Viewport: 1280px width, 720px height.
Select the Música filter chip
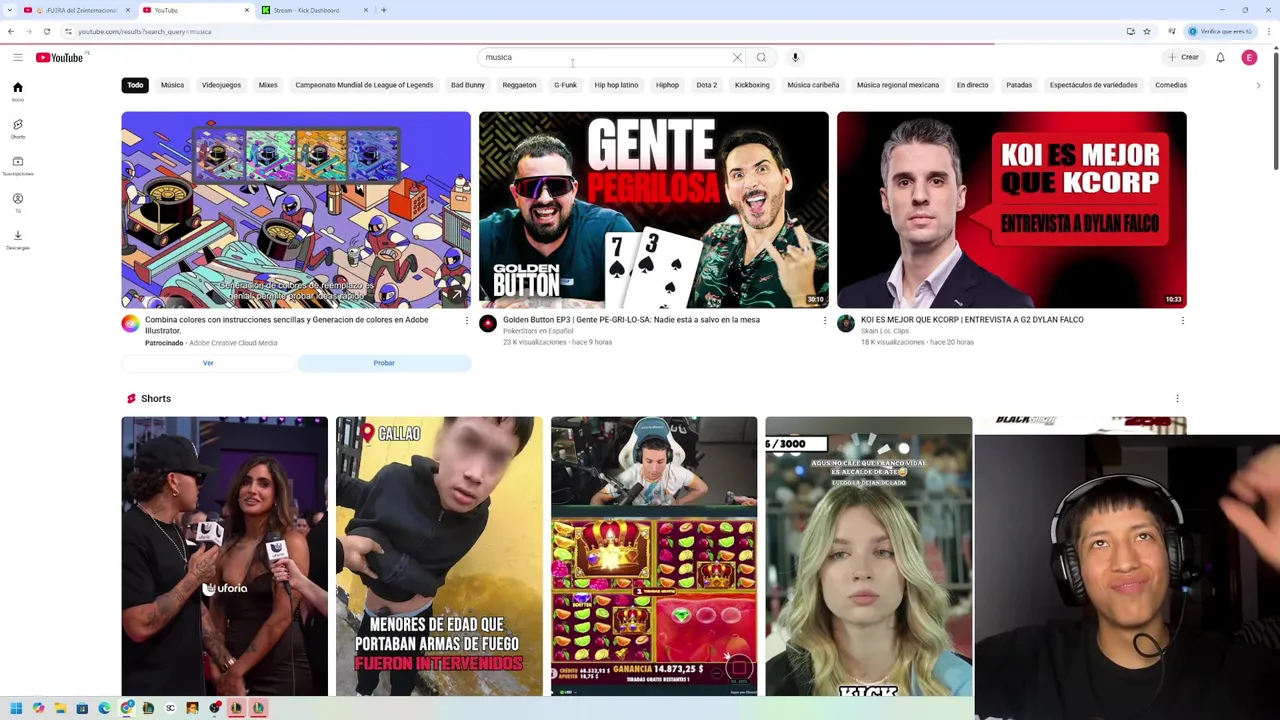click(x=172, y=85)
